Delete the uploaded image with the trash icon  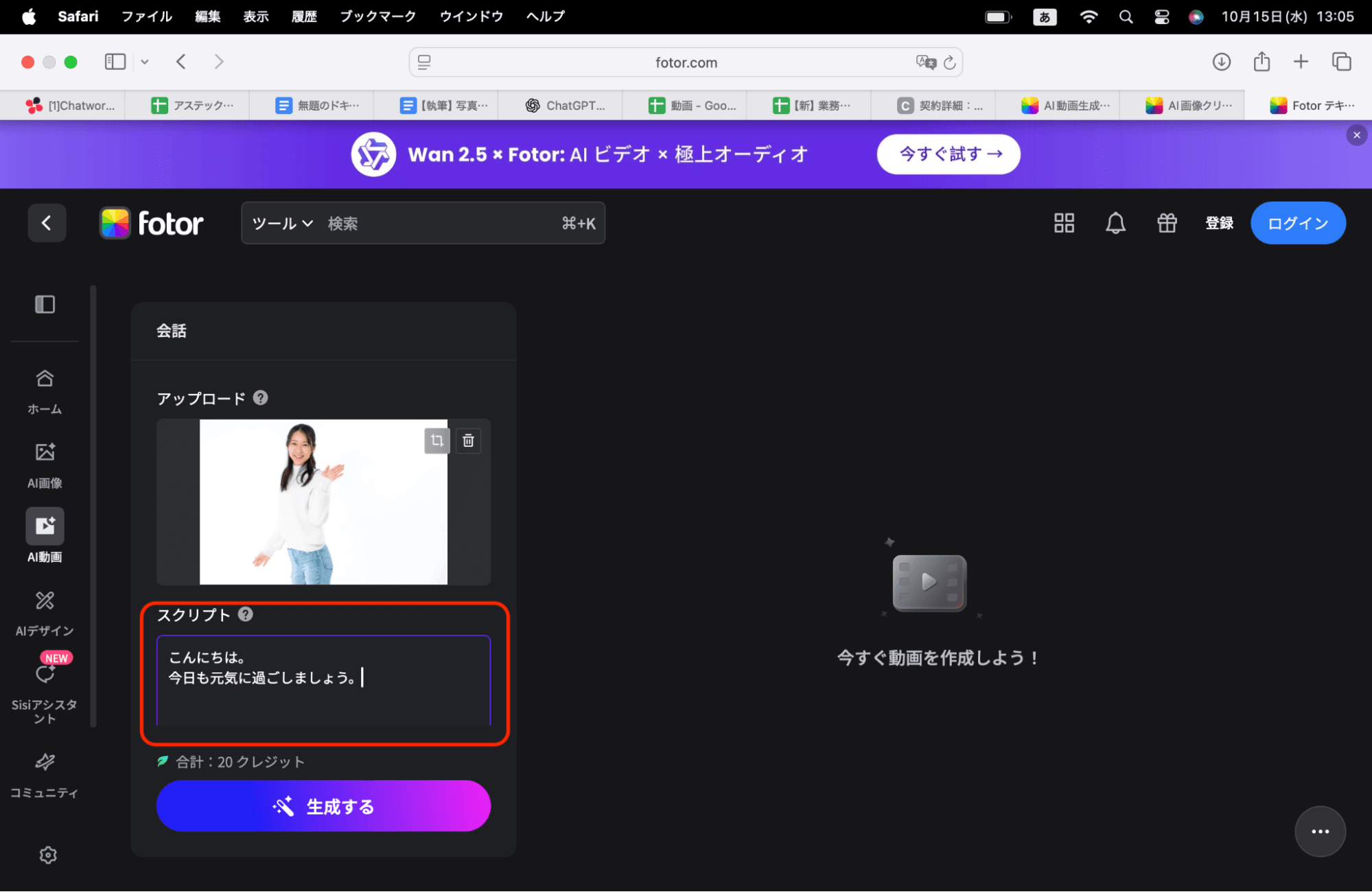click(468, 441)
